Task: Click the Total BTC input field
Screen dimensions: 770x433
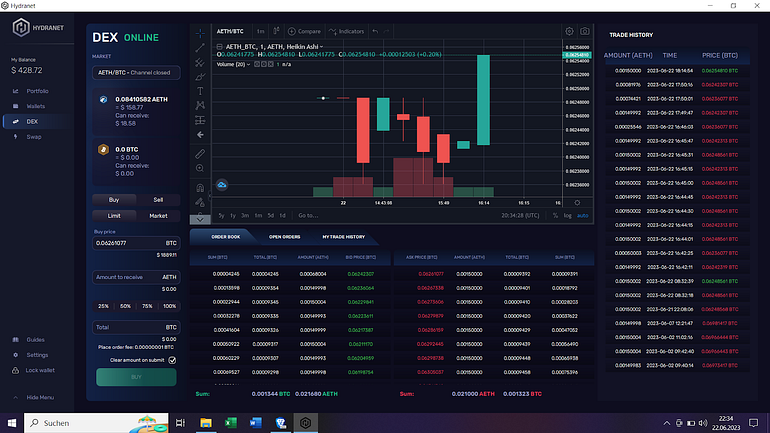Action: 136,327
